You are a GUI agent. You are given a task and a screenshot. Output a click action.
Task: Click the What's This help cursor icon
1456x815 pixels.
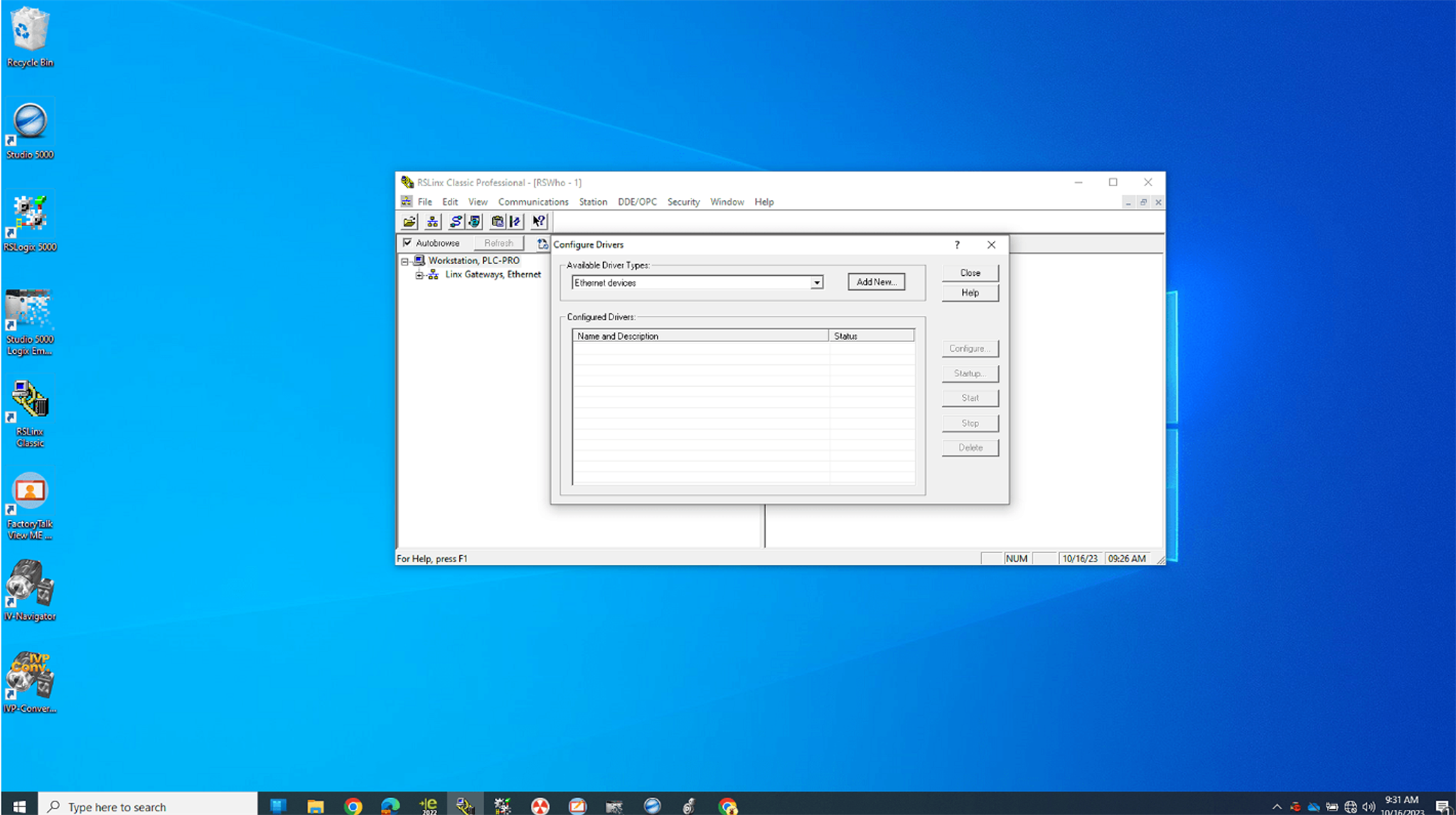coord(539,222)
